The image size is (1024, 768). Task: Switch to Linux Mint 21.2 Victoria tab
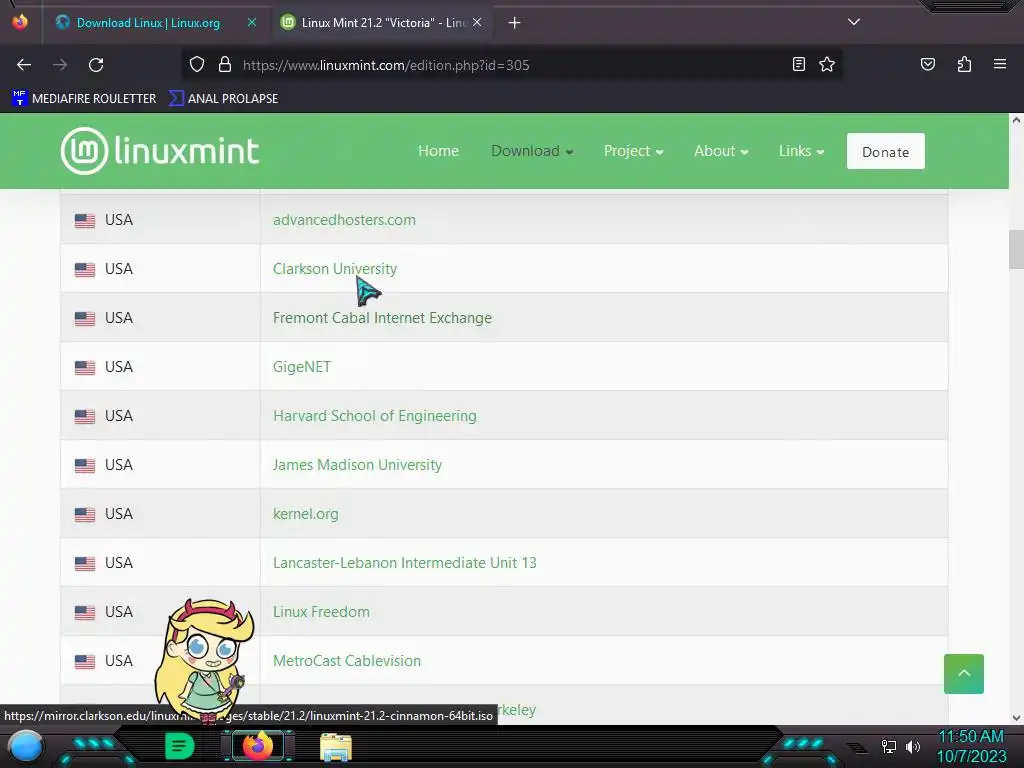381,23
